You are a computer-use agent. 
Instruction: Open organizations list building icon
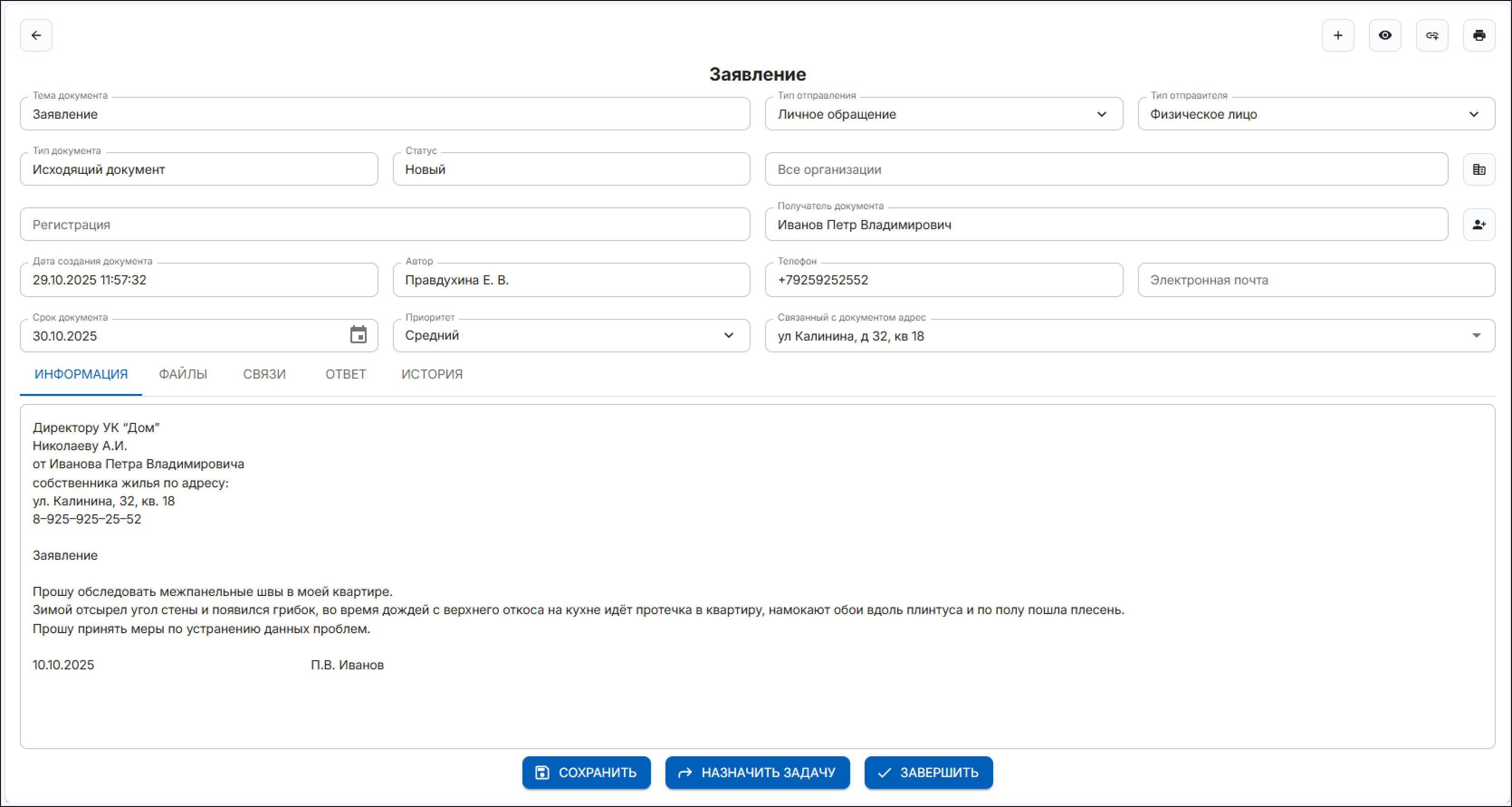pyautogui.click(x=1479, y=169)
